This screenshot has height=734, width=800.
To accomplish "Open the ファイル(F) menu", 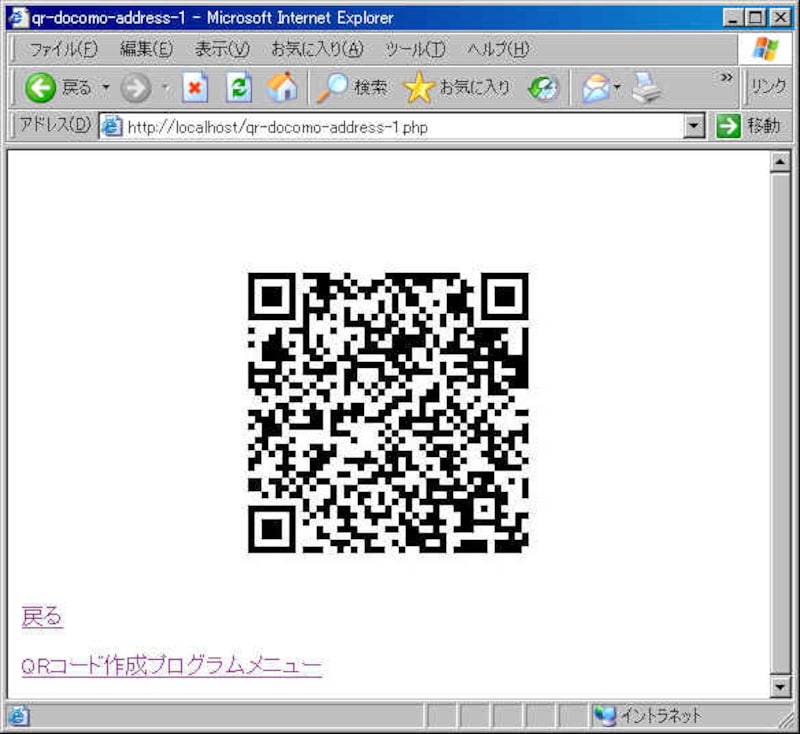I will coord(63,49).
